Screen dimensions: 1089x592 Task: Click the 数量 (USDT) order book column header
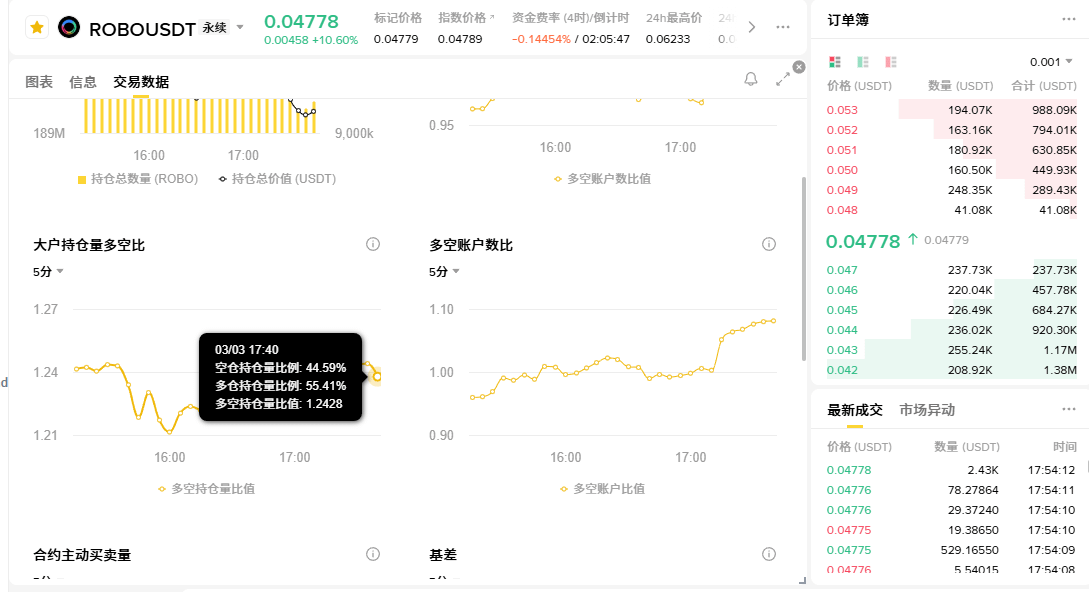(x=961, y=86)
